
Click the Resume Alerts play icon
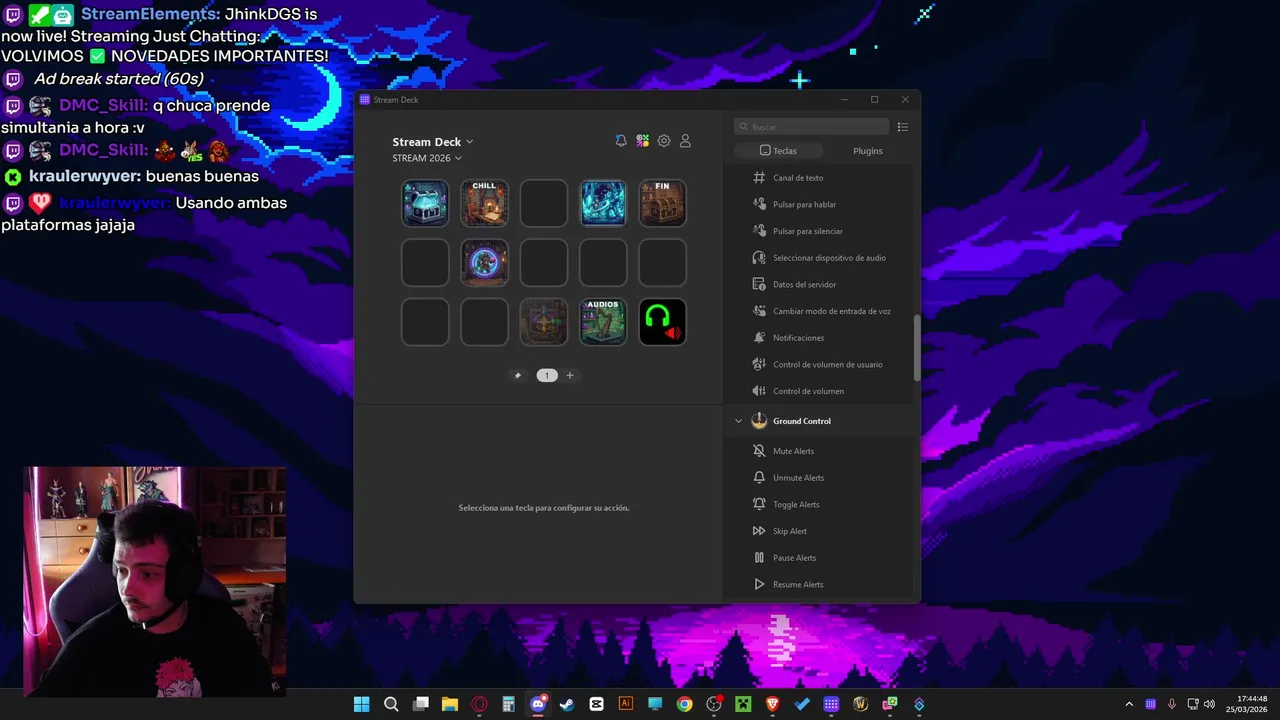(759, 584)
